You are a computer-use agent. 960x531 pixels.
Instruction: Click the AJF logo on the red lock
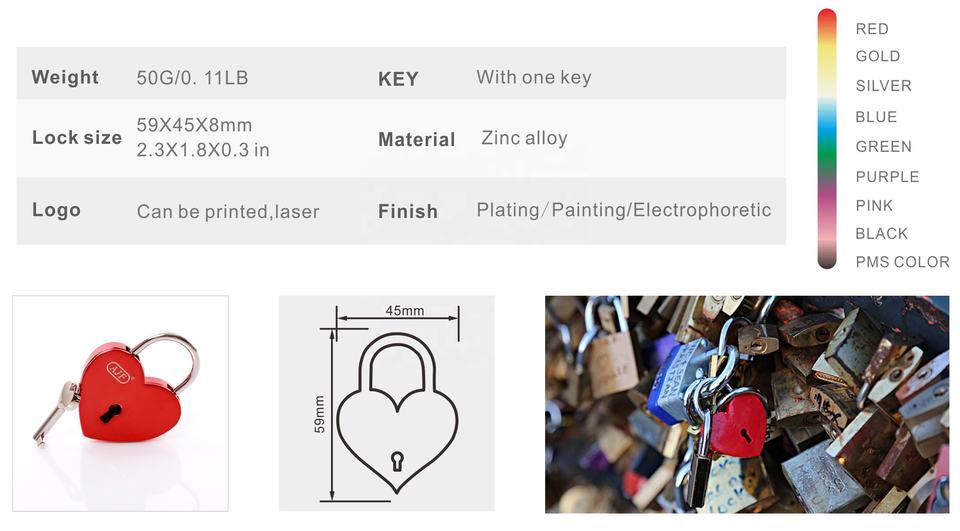(x=119, y=372)
